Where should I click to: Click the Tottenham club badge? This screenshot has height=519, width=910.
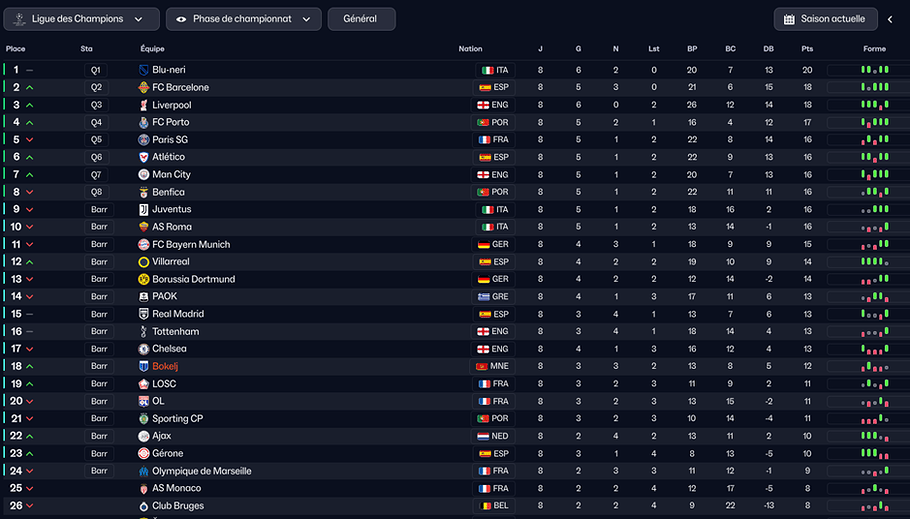click(x=144, y=332)
